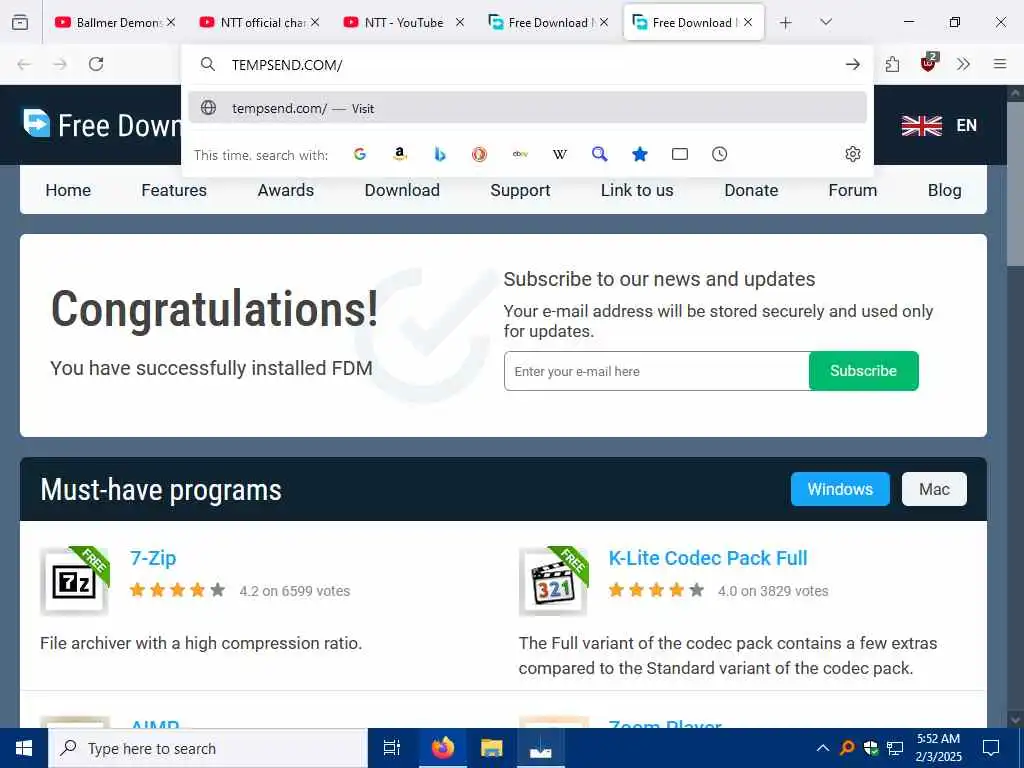1024x768 pixels.
Task: Open File Explorer from the taskbar
Action: pos(492,748)
